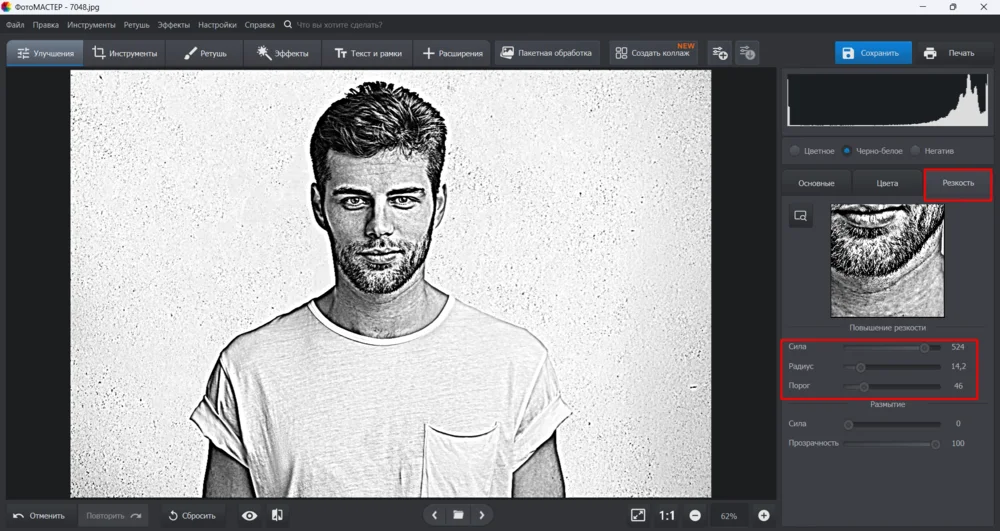Zoom in with the plus icon
Image resolution: width=1000 pixels, height=531 pixels.
click(764, 515)
